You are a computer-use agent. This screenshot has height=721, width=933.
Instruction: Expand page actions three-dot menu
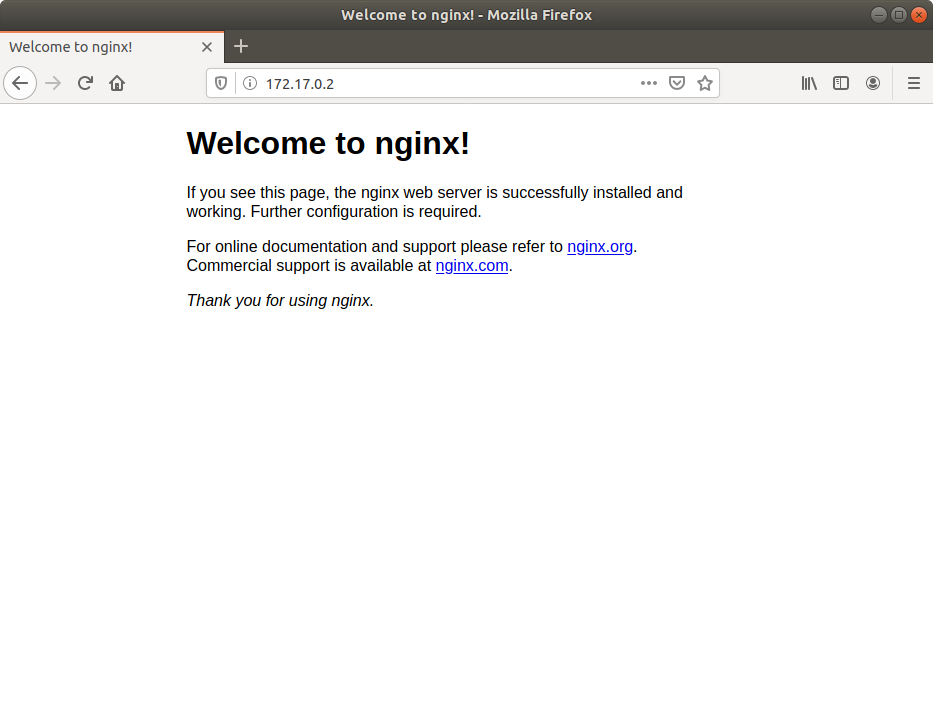[649, 84]
